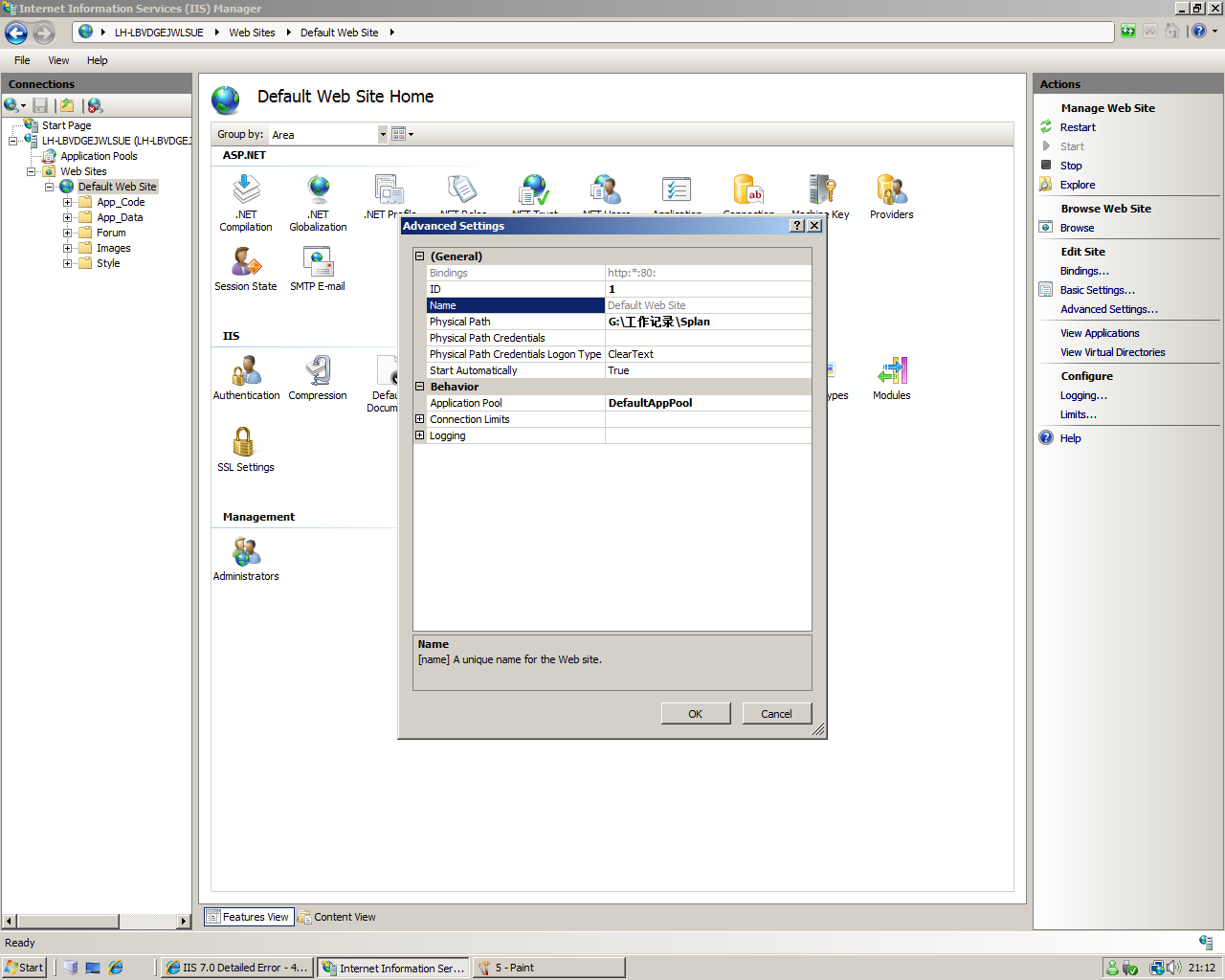Open the .NET Globalization feature icon
The width and height of the screenshot is (1225, 980).
(x=319, y=189)
